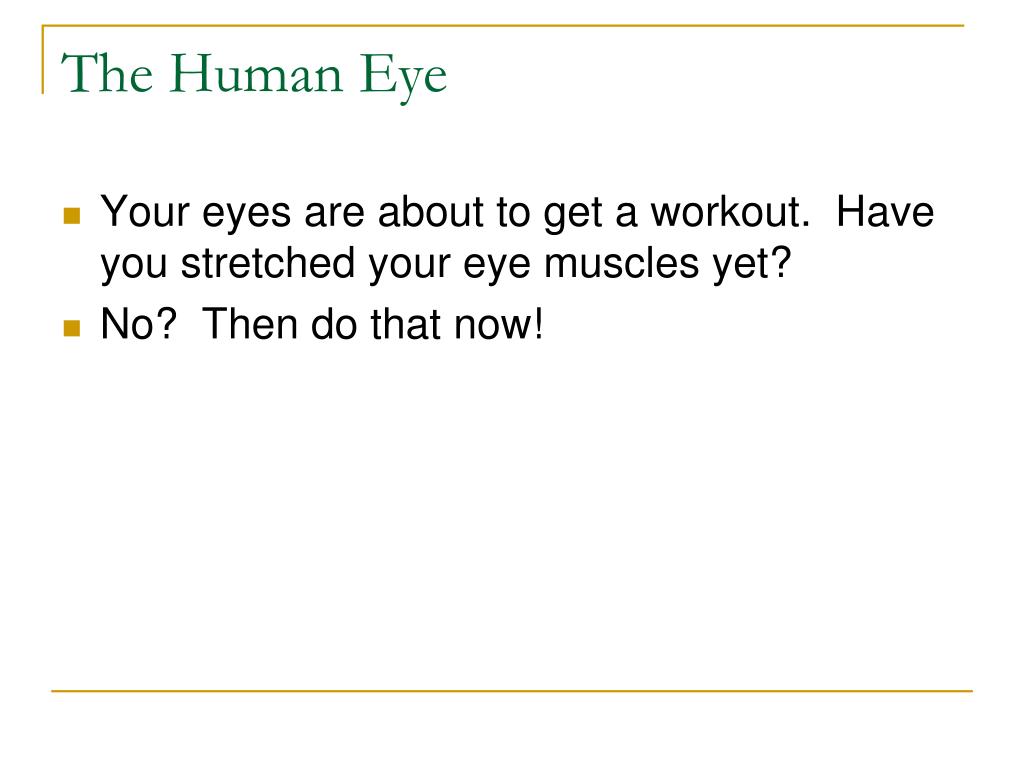Select the gold bullet square before 'Your eyes'

click(72, 216)
